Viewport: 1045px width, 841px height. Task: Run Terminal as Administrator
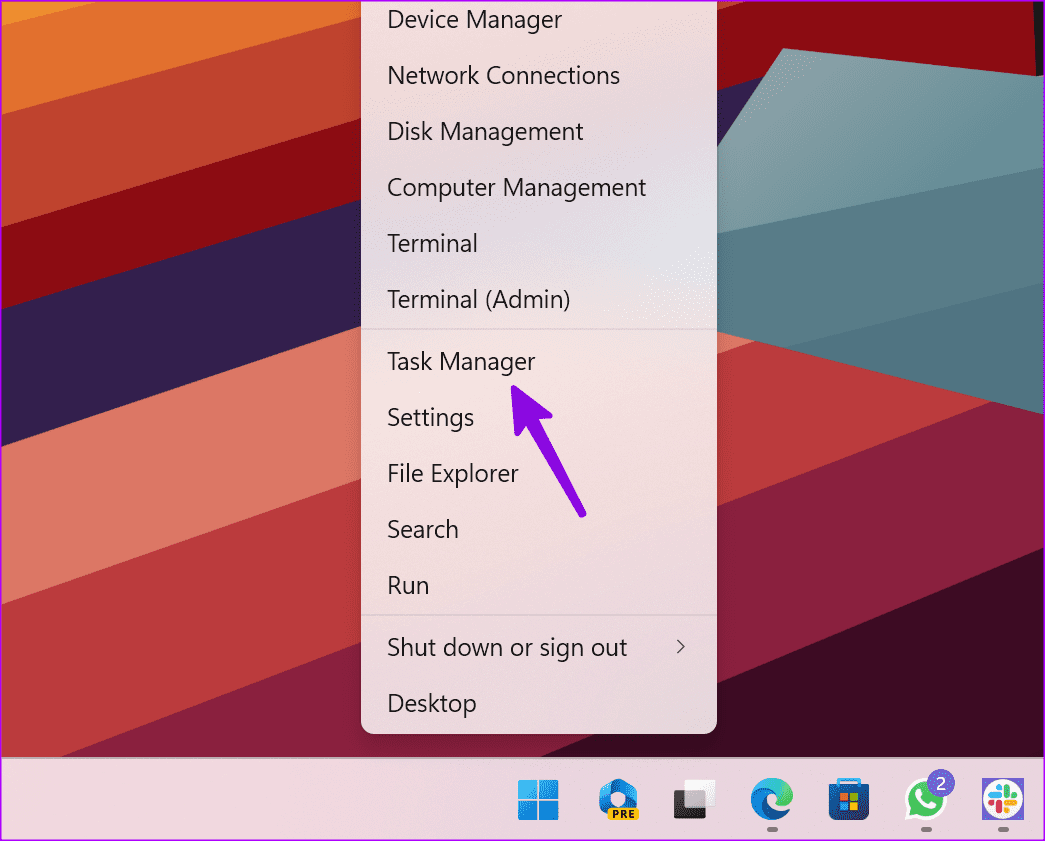click(479, 299)
